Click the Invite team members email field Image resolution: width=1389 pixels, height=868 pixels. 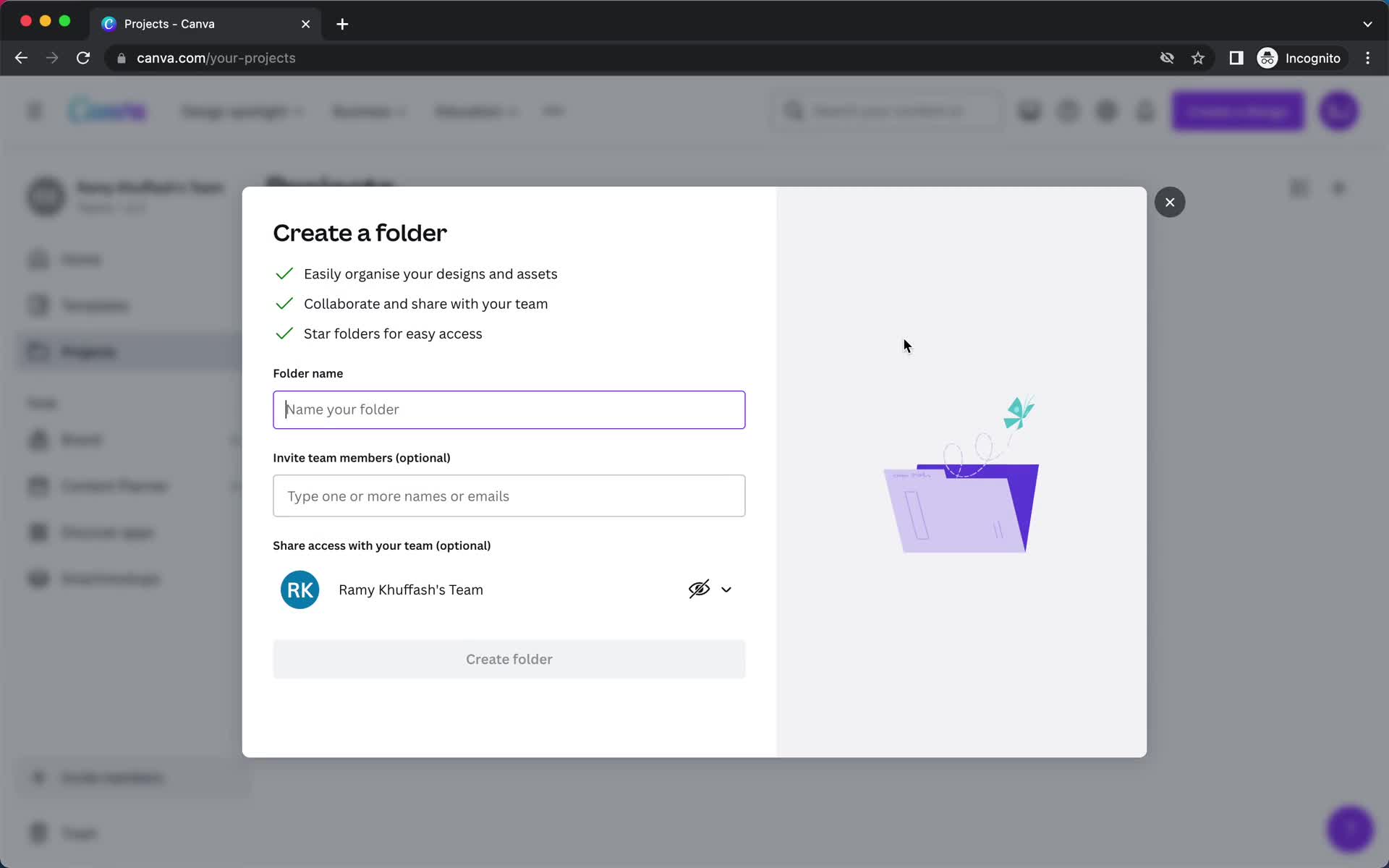click(509, 496)
